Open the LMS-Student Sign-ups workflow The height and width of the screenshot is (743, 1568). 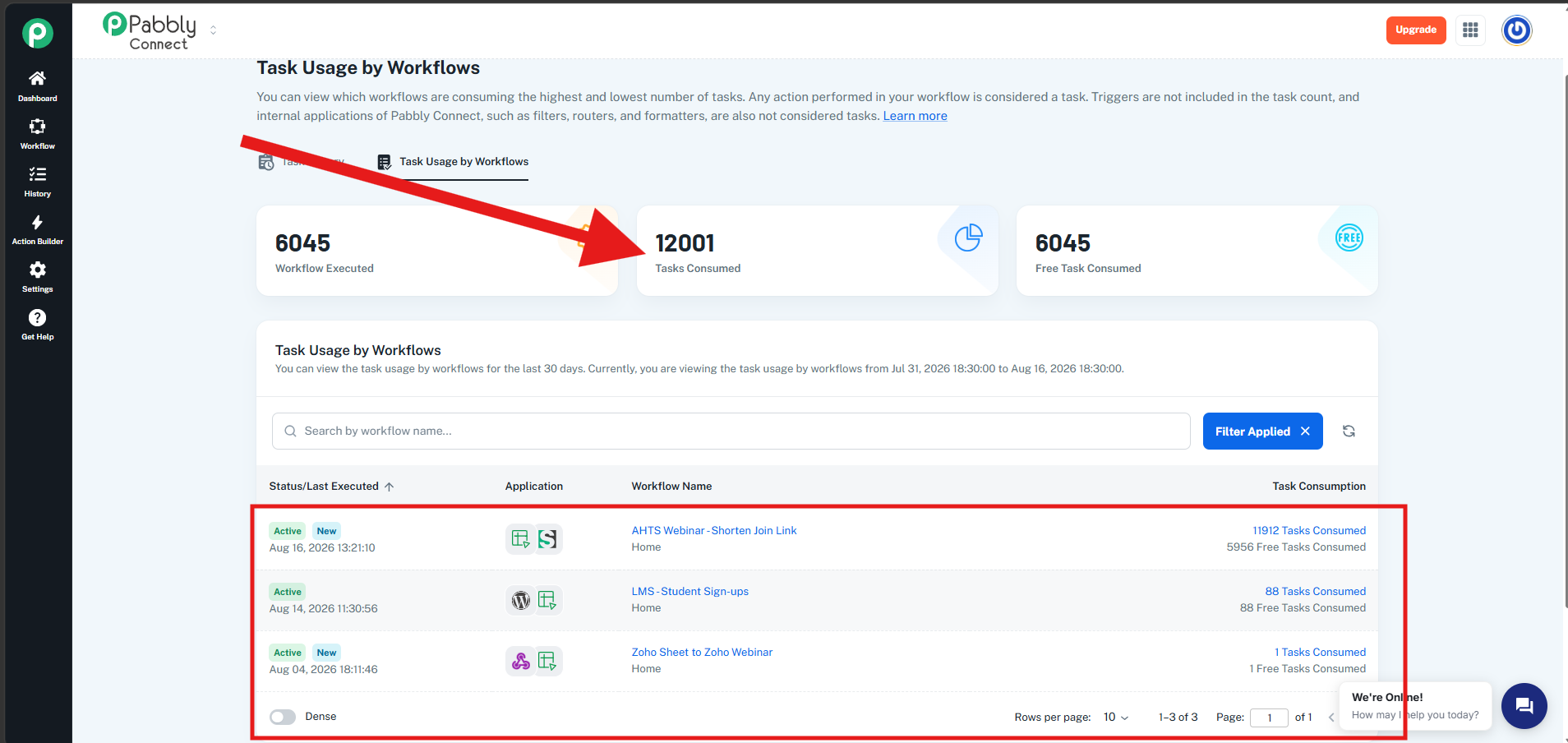689,592
